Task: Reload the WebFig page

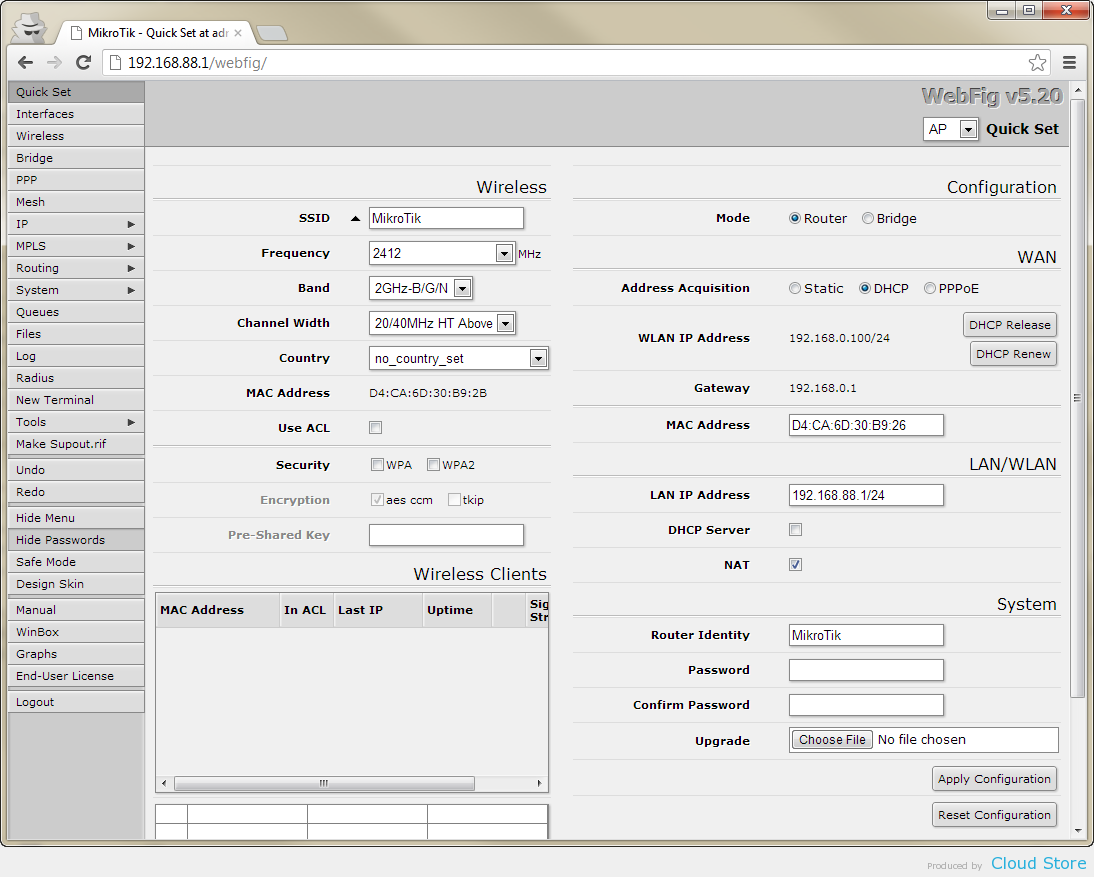Action: tap(84, 63)
